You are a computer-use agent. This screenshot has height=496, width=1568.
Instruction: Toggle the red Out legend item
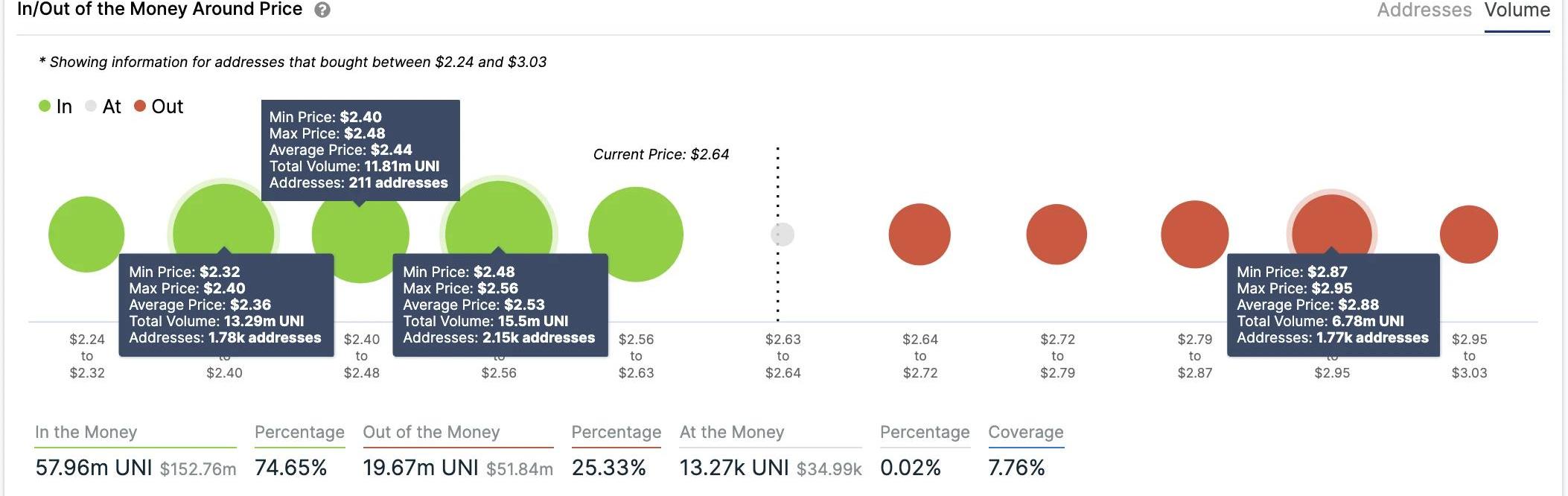(159, 106)
